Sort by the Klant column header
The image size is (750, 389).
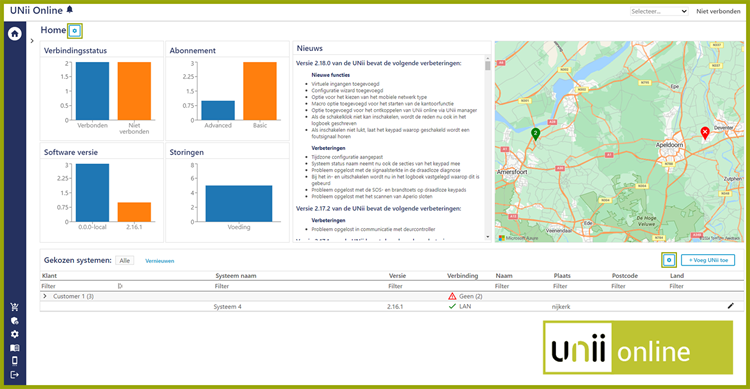(49, 276)
